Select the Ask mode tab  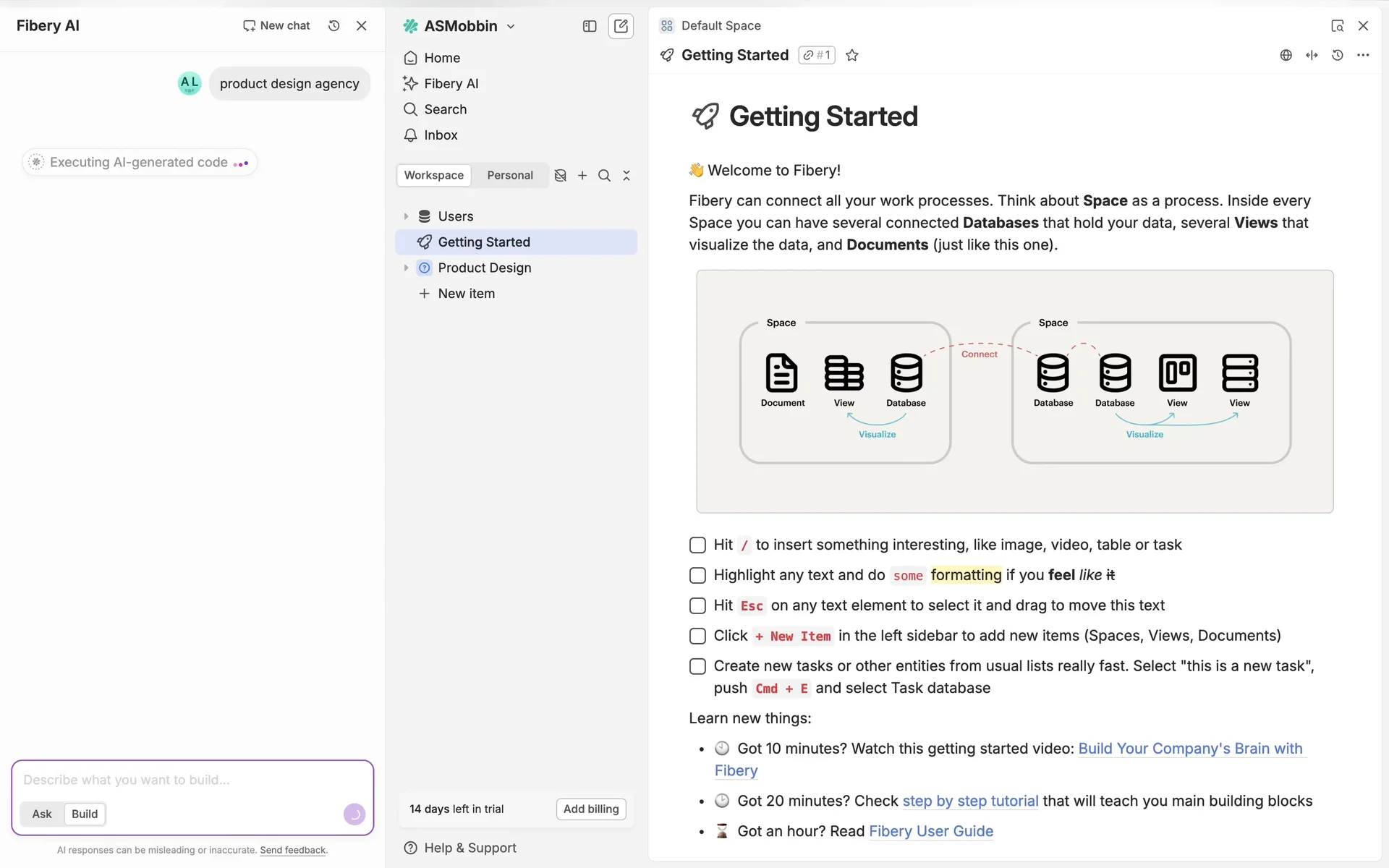[42, 814]
